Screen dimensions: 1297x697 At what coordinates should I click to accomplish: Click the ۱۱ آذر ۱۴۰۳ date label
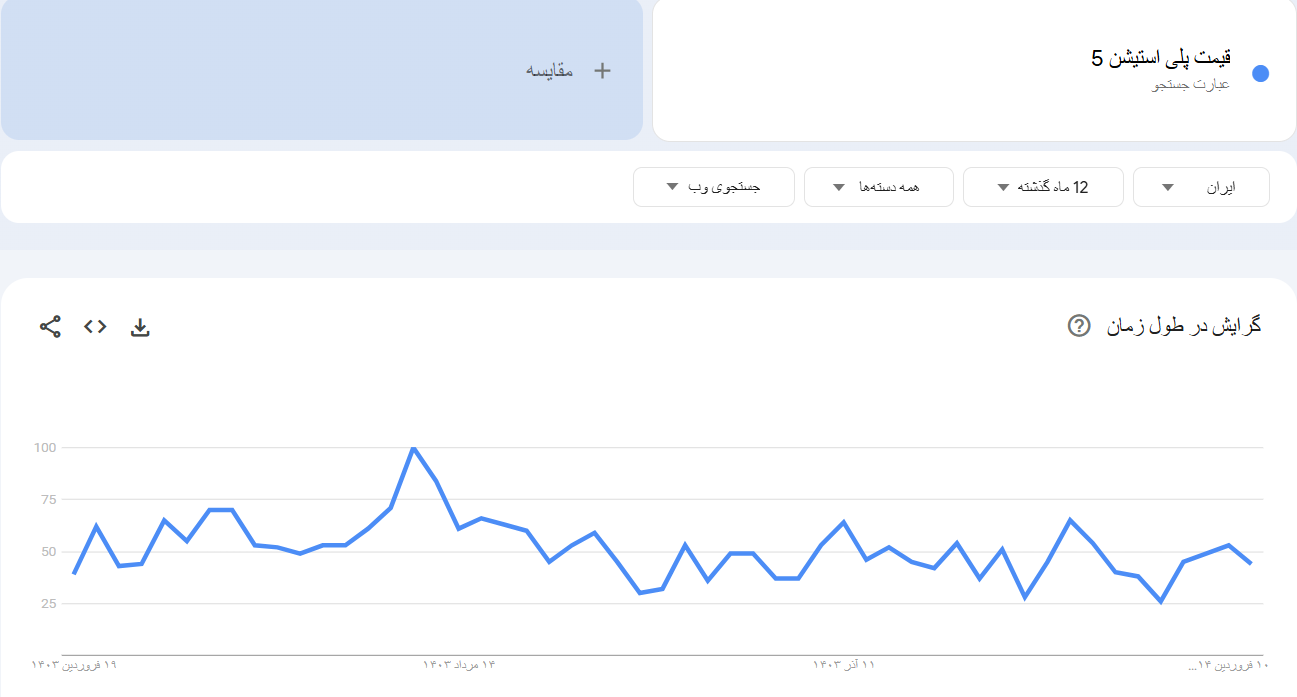coord(843,664)
